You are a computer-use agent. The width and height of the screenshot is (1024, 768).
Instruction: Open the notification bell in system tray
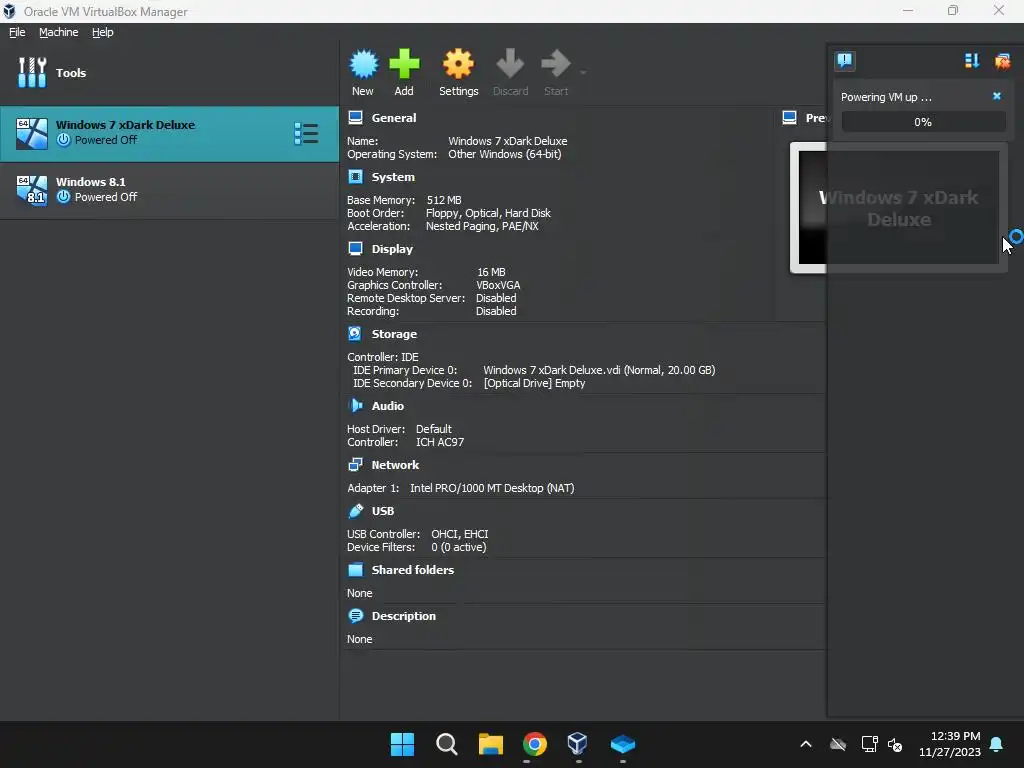click(x=997, y=744)
